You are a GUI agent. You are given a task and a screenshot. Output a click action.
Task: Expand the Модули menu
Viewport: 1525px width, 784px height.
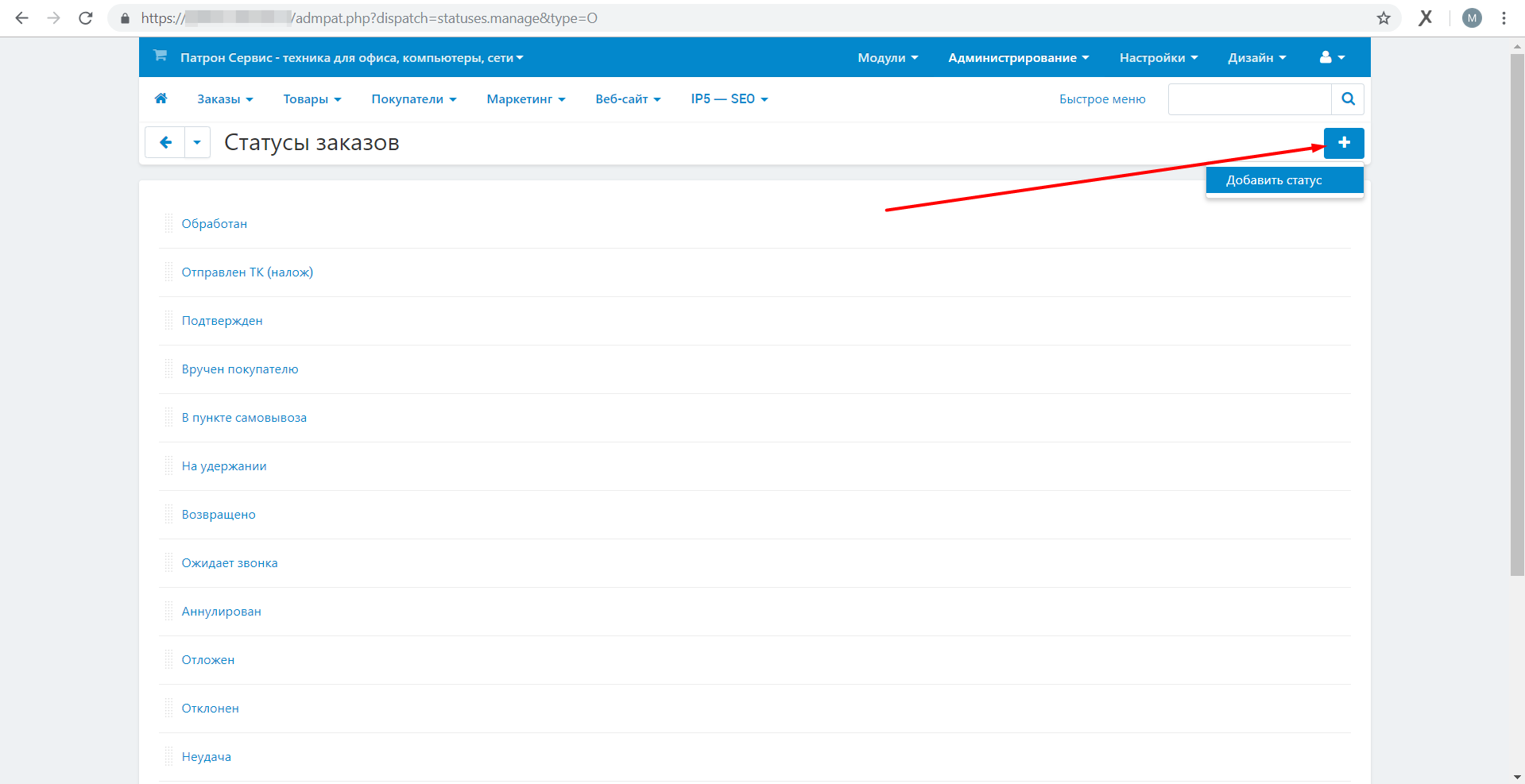(888, 57)
